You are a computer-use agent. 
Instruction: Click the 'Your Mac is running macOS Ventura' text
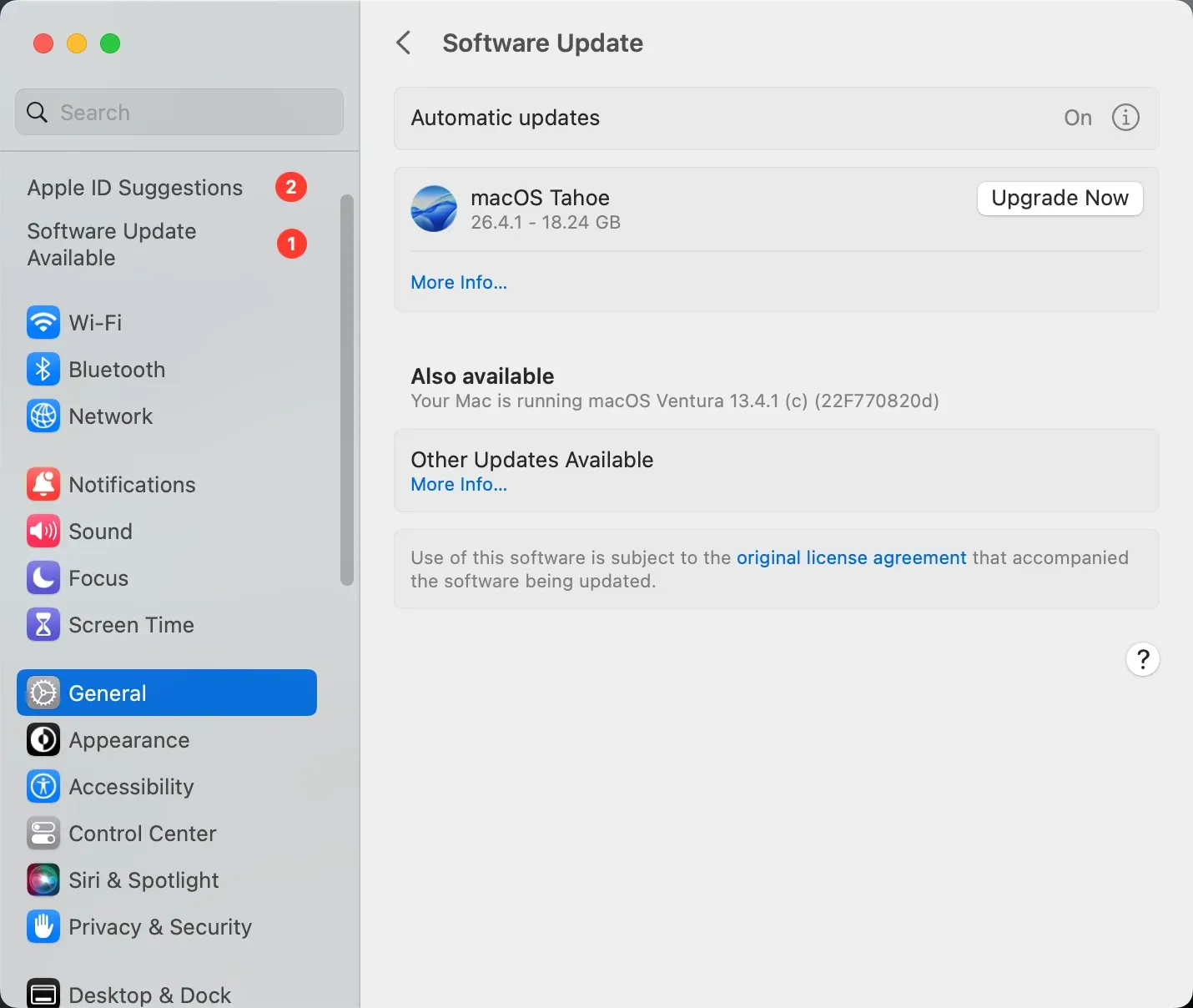tap(675, 401)
